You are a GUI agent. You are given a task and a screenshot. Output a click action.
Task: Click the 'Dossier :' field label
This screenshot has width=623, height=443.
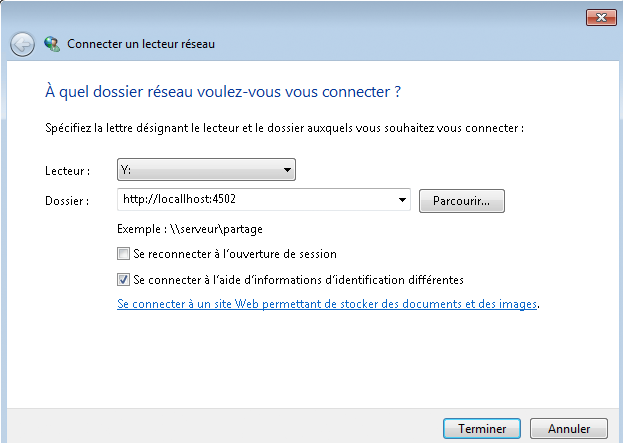click(x=67, y=201)
